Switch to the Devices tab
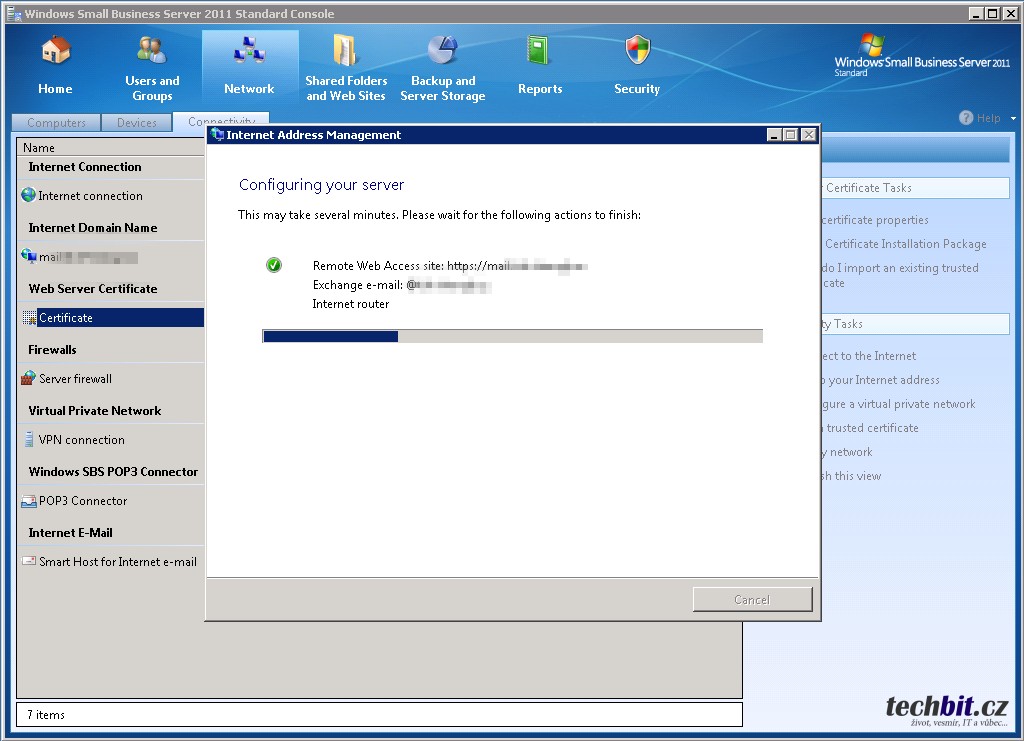 137,123
